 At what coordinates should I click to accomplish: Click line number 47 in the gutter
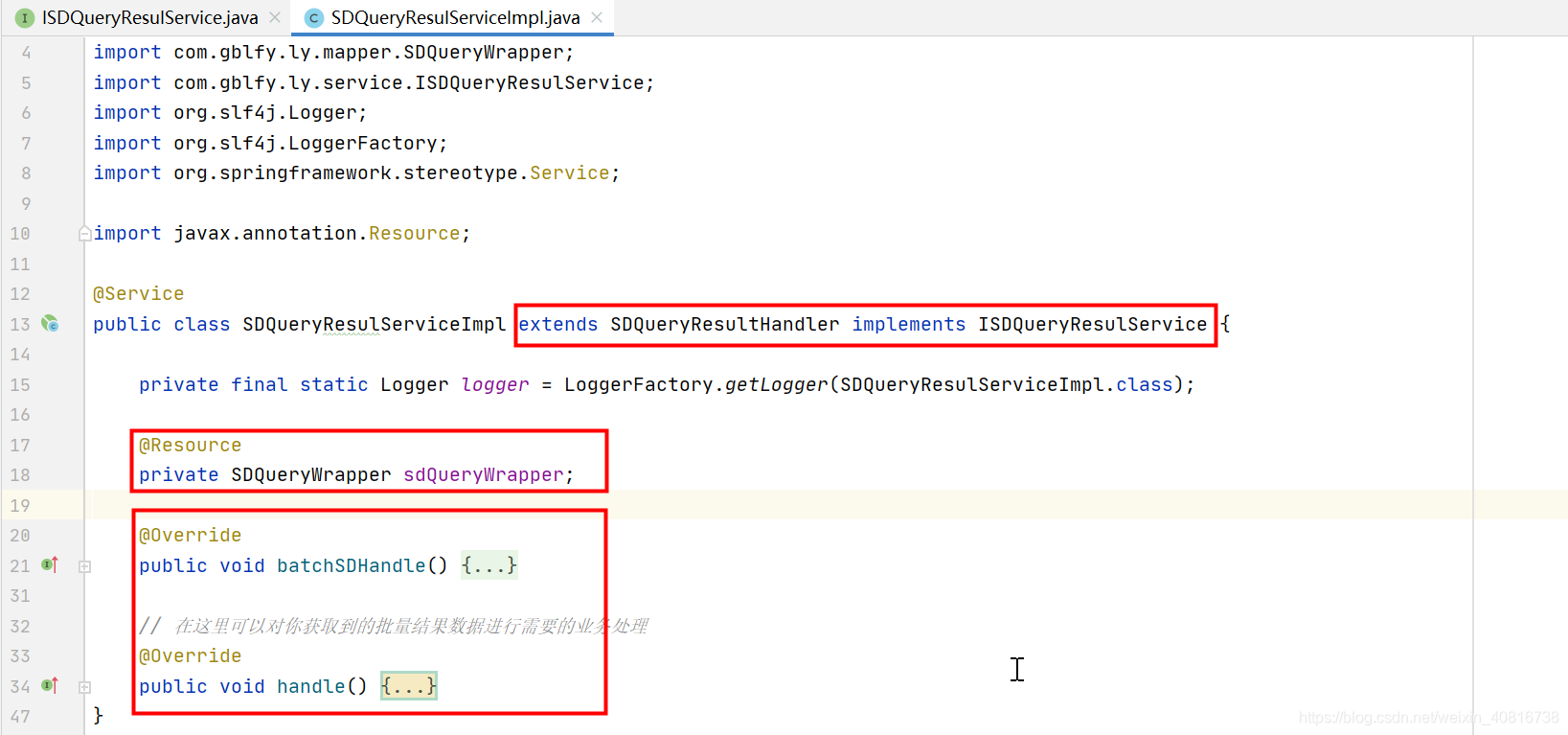(20, 716)
